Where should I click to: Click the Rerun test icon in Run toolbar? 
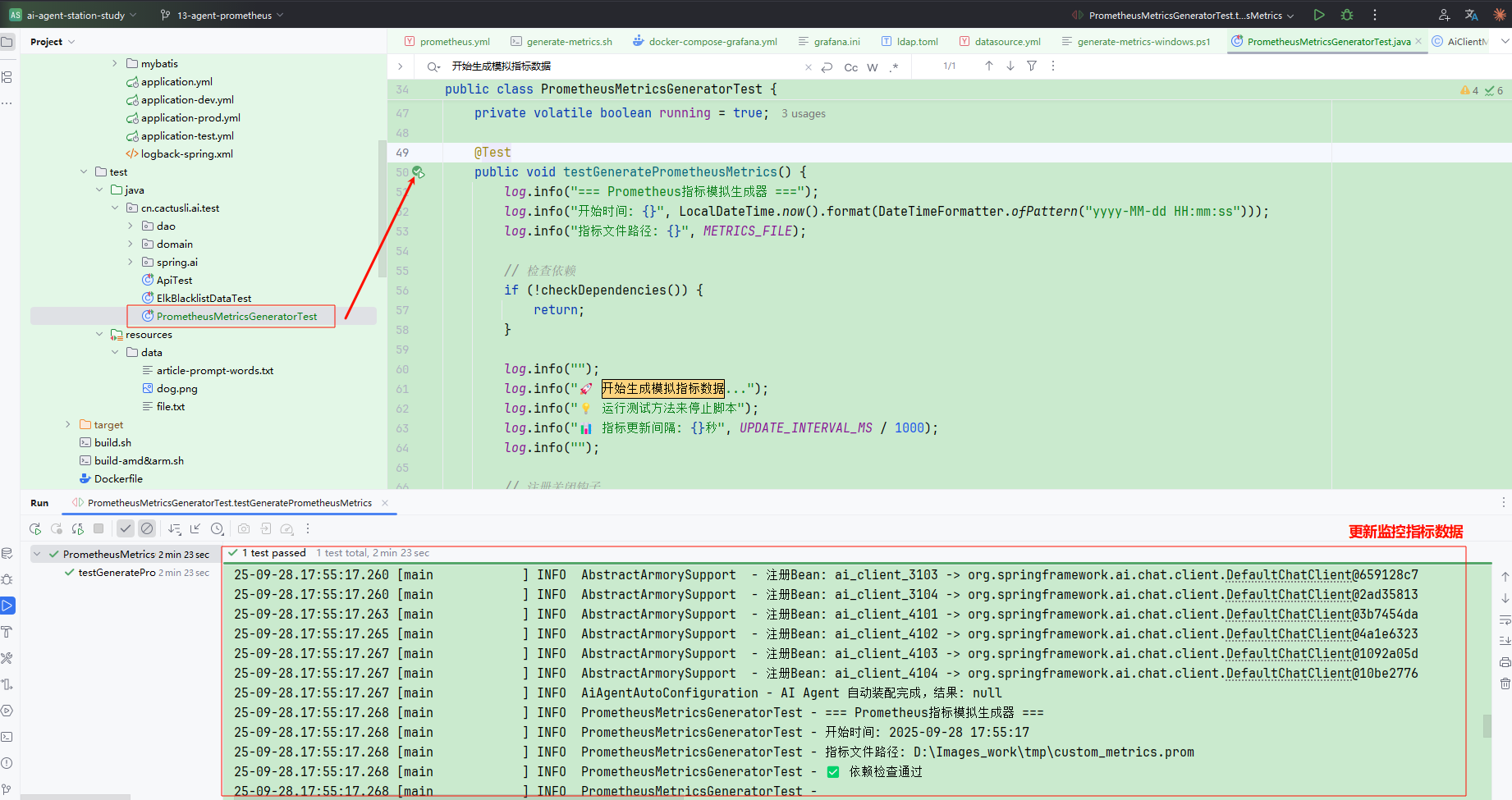tap(35, 529)
